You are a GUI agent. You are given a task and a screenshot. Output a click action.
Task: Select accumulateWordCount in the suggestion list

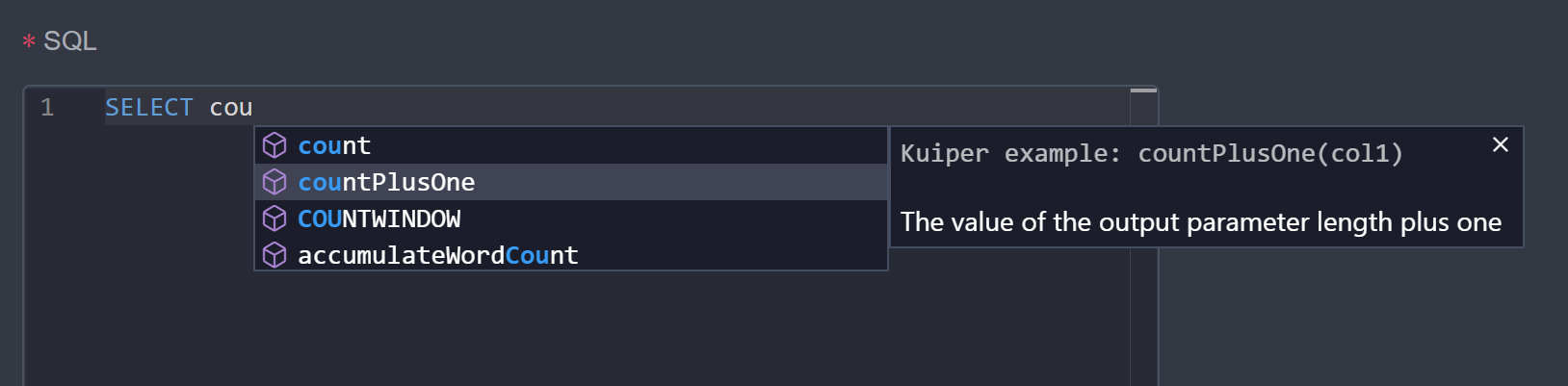pos(570,255)
